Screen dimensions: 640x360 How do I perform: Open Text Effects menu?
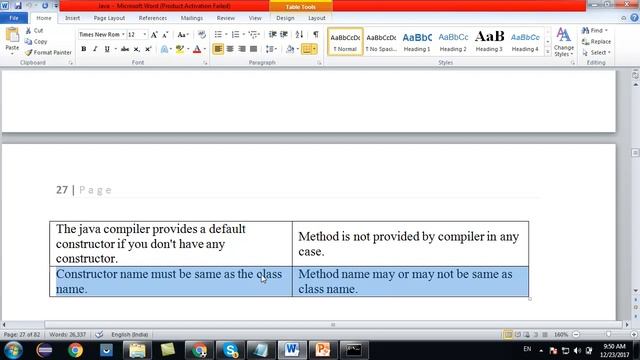click(165, 49)
